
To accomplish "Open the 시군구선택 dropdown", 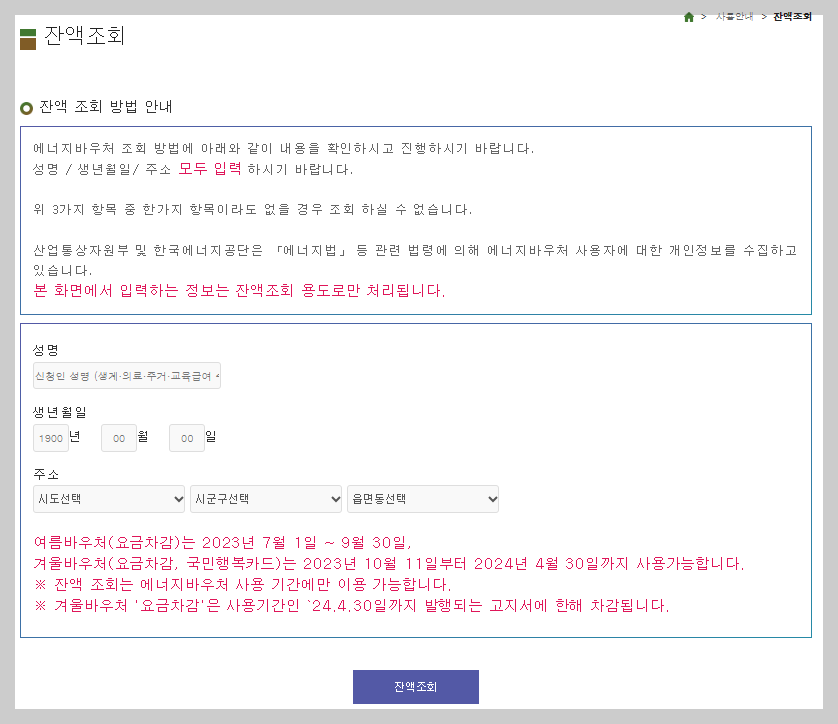I will 265,498.
